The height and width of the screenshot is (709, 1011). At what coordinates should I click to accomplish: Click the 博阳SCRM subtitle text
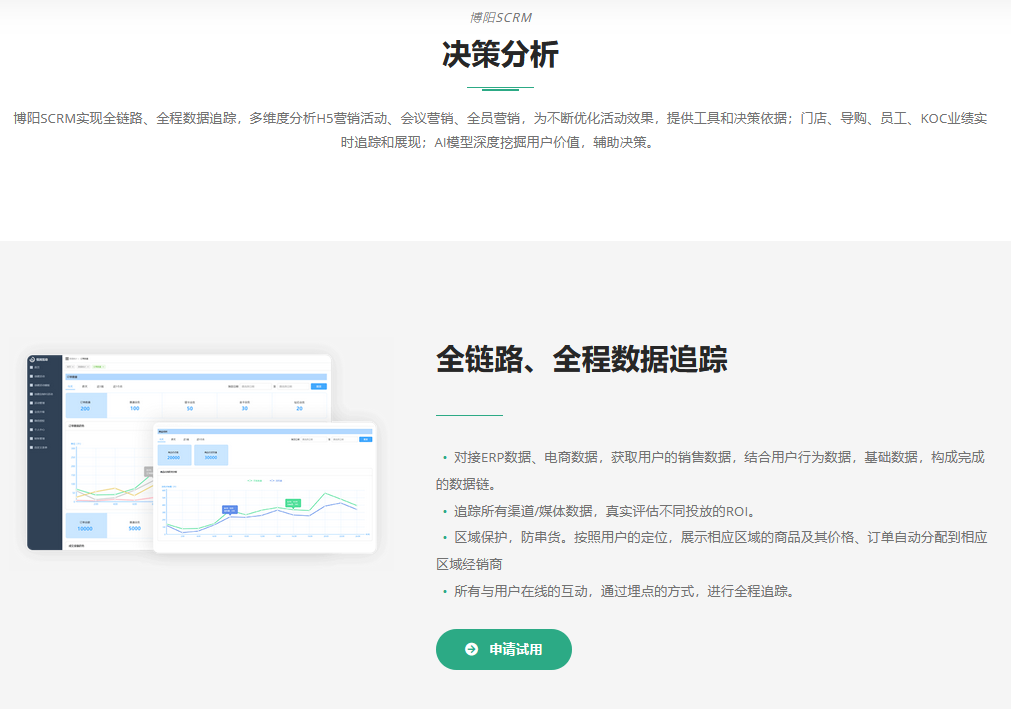(x=500, y=18)
